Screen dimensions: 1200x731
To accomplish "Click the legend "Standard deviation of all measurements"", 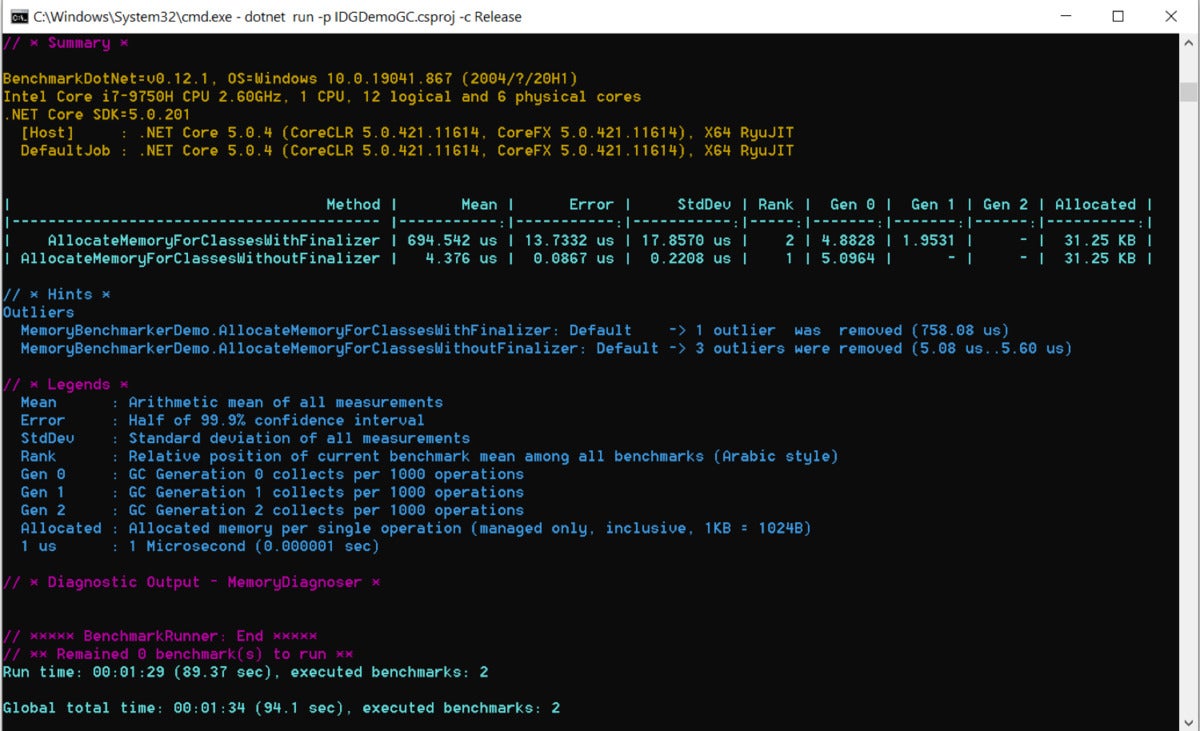I will (299, 439).
